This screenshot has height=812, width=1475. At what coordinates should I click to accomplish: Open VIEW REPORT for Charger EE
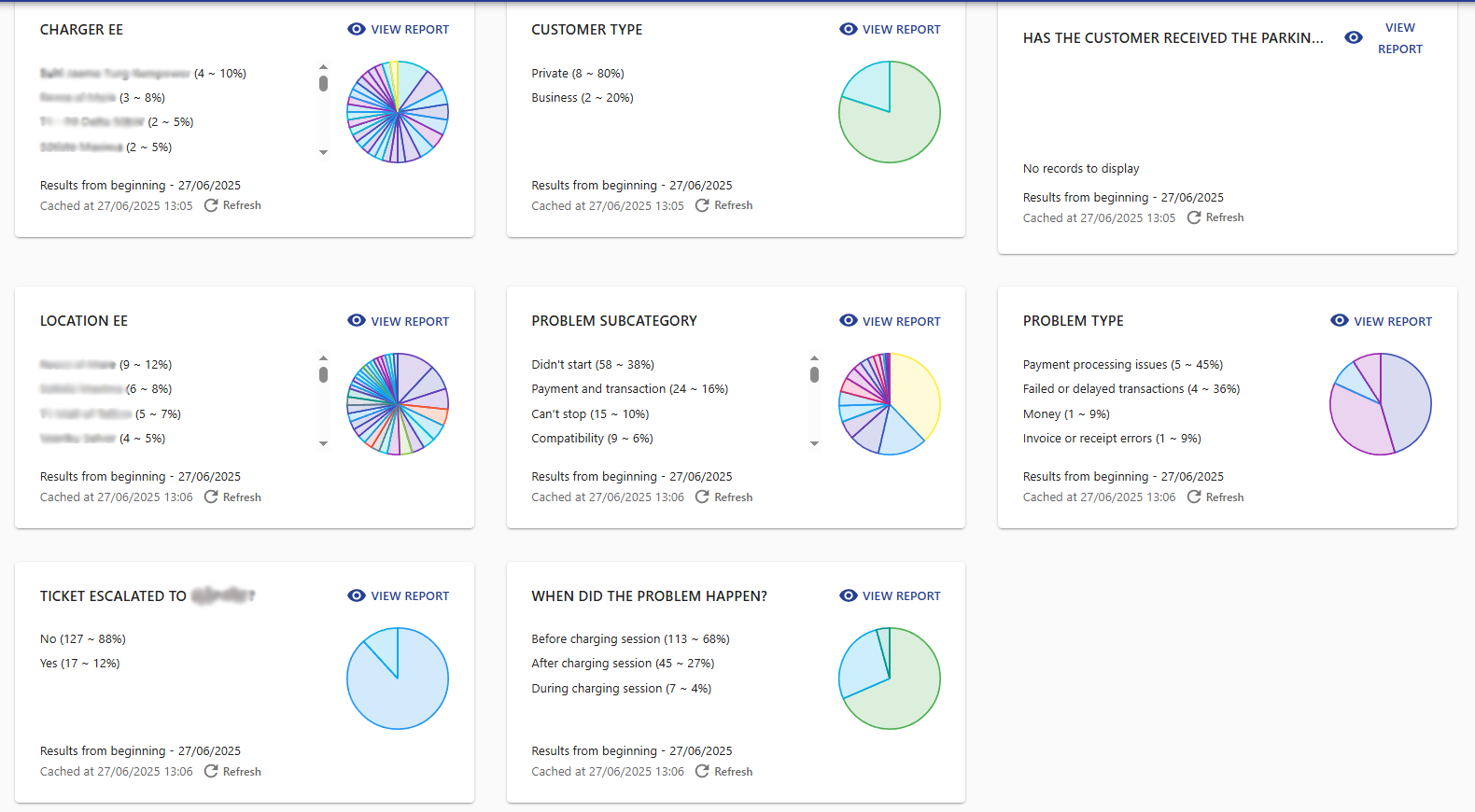[x=409, y=29]
